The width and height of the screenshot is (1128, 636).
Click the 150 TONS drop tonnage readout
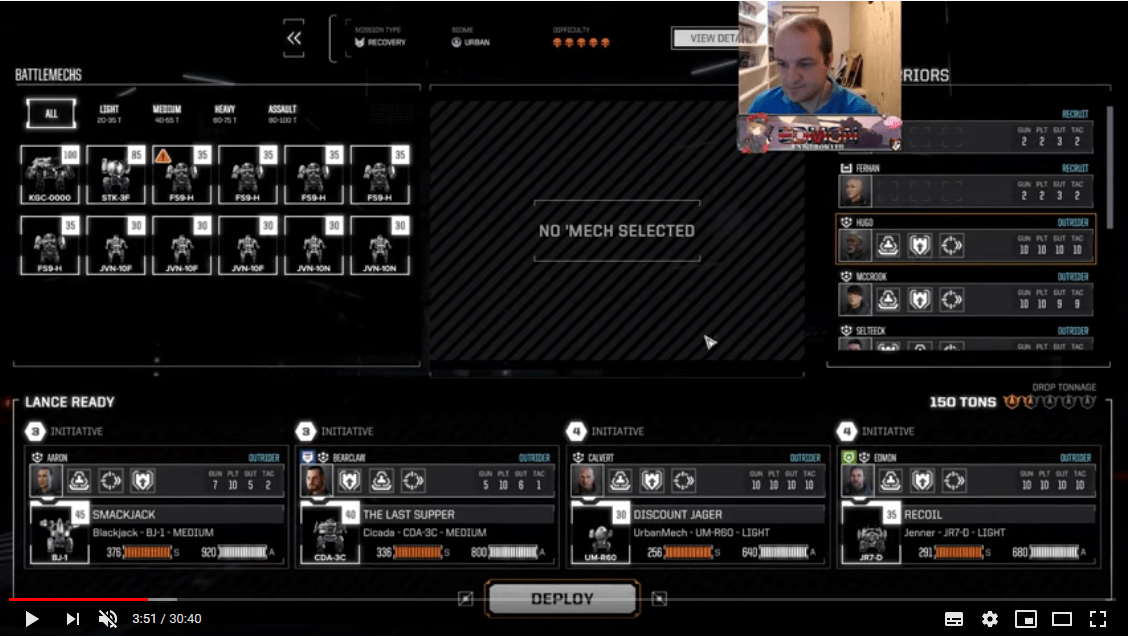click(963, 402)
